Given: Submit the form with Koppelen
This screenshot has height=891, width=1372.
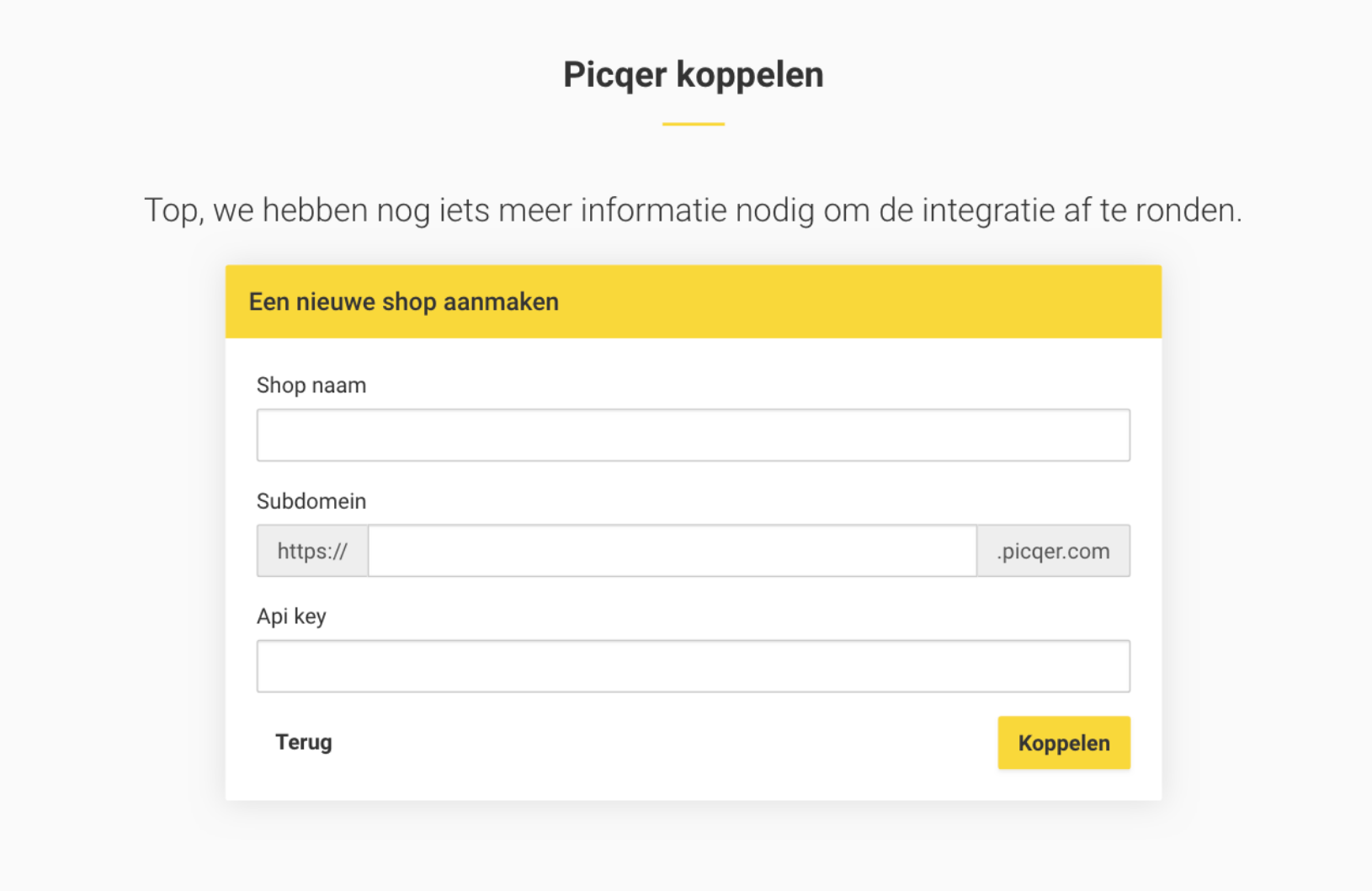Looking at the screenshot, I should [1063, 743].
